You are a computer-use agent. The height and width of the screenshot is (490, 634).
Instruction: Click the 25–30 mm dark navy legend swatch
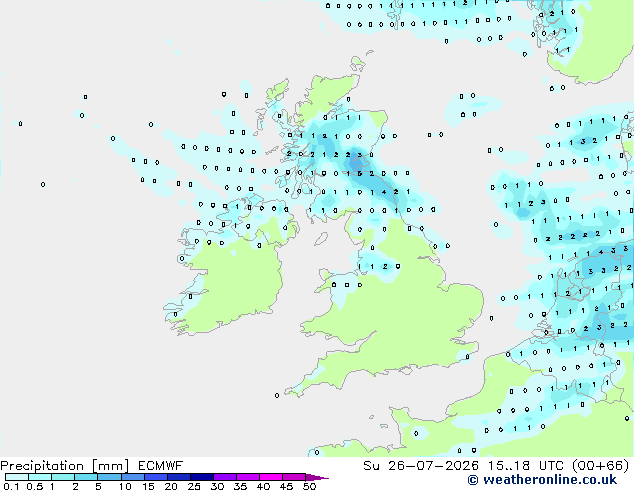click(201, 477)
